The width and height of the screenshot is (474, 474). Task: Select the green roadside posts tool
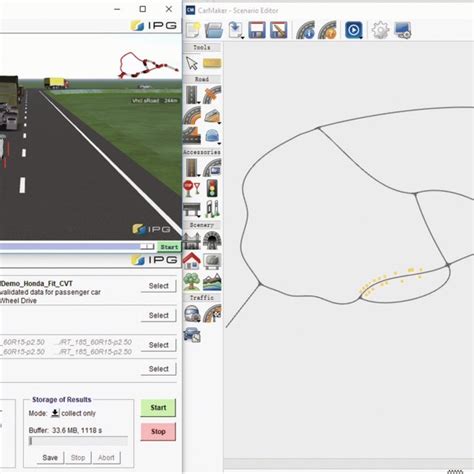[212, 209]
